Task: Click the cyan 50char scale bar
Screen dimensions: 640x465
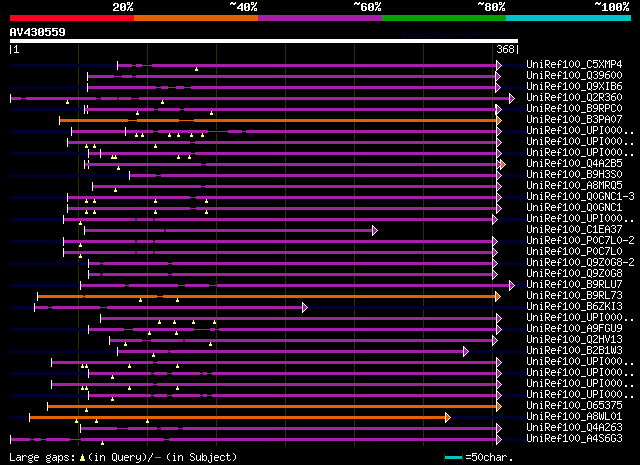Action: tap(453, 457)
